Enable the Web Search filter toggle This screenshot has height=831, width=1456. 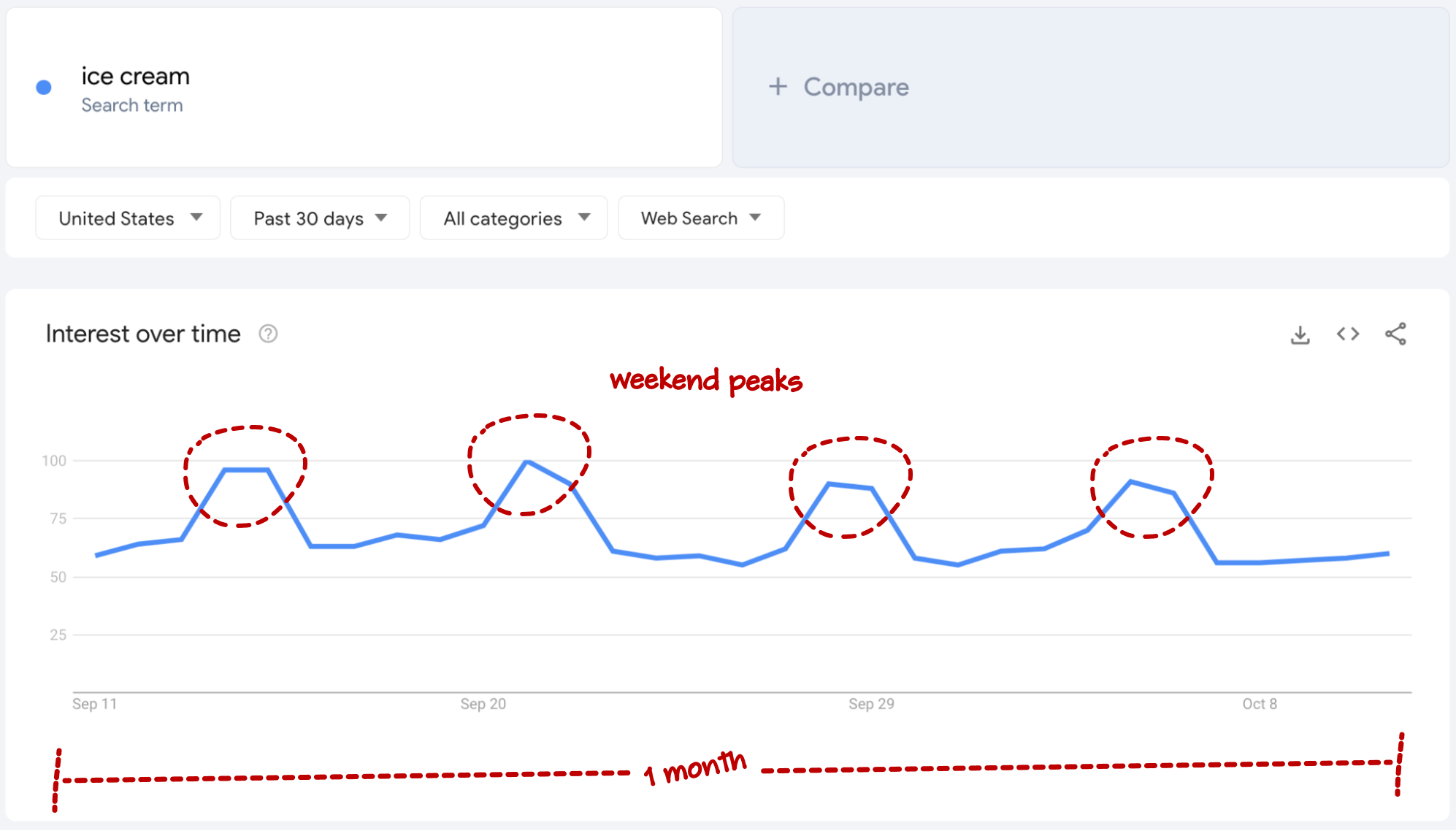click(699, 217)
